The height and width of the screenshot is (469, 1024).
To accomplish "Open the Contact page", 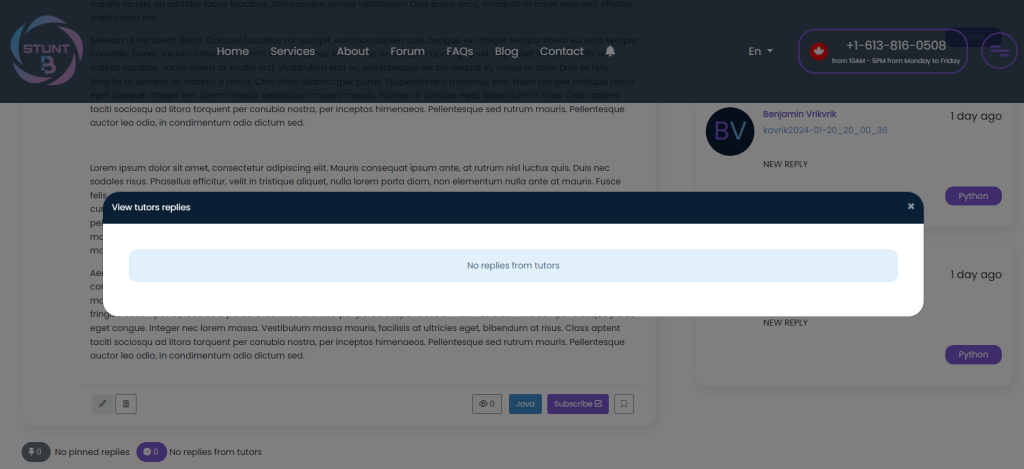I will coord(562,51).
